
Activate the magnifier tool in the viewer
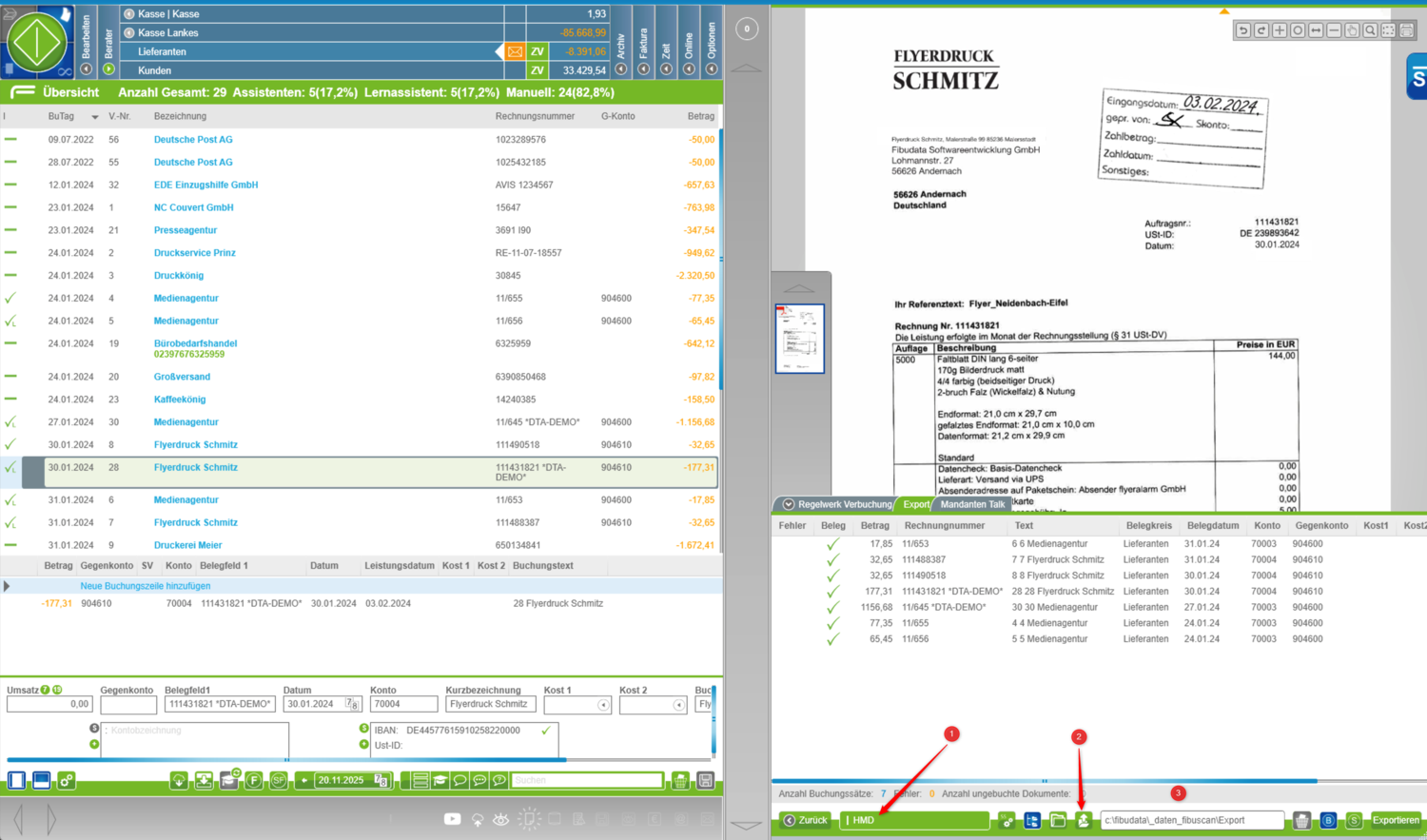point(1370,30)
